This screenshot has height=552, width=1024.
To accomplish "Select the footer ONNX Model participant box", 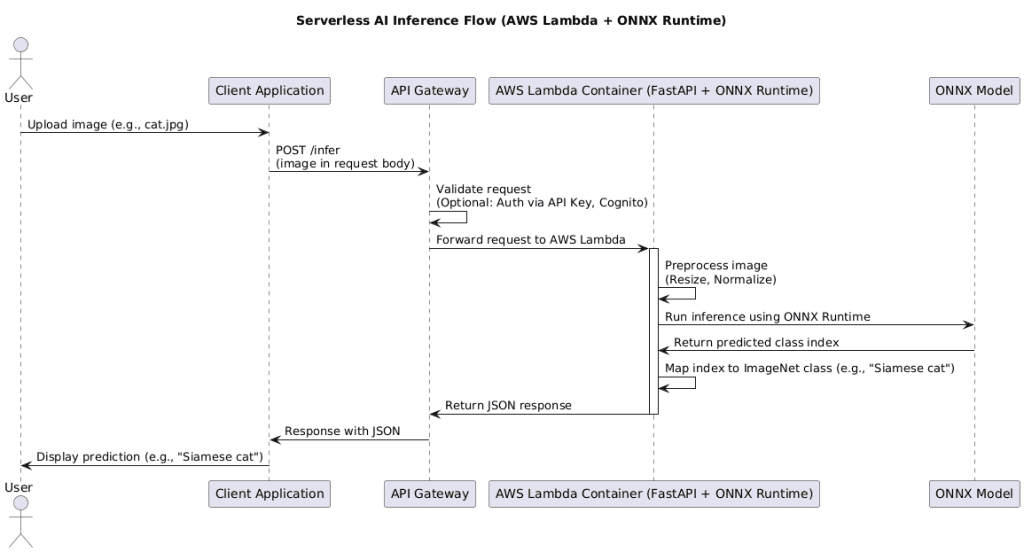I will pyautogui.click(x=973, y=493).
